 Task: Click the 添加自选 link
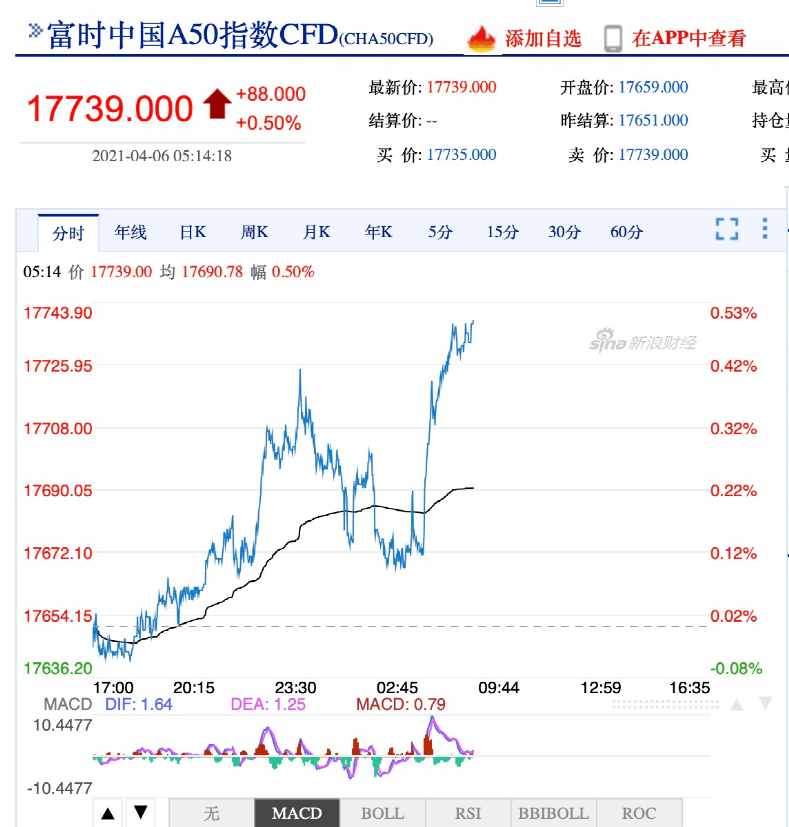click(543, 39)
